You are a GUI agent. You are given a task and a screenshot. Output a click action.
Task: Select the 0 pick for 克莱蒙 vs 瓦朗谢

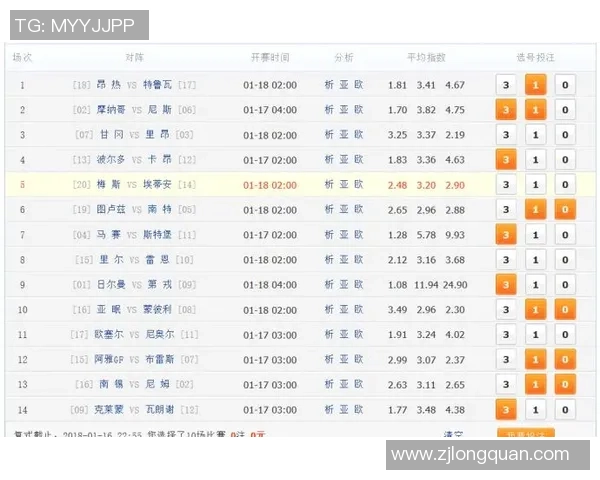565,410
